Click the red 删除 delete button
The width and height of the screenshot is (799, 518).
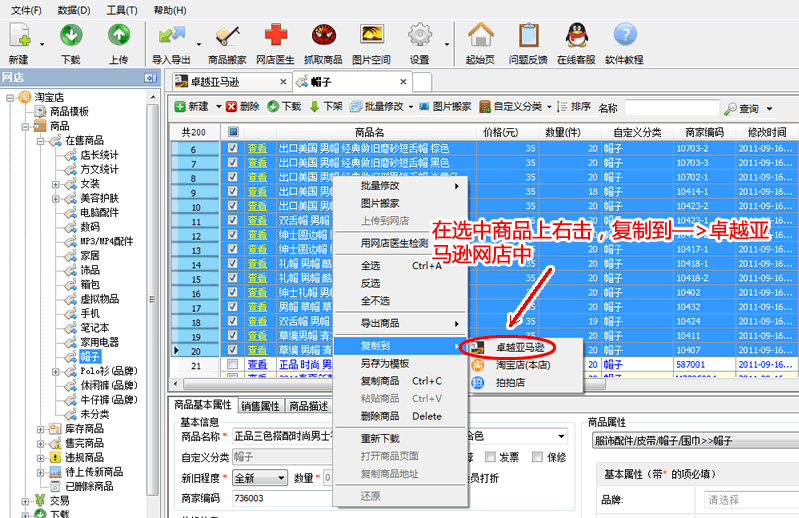point(243,106)
